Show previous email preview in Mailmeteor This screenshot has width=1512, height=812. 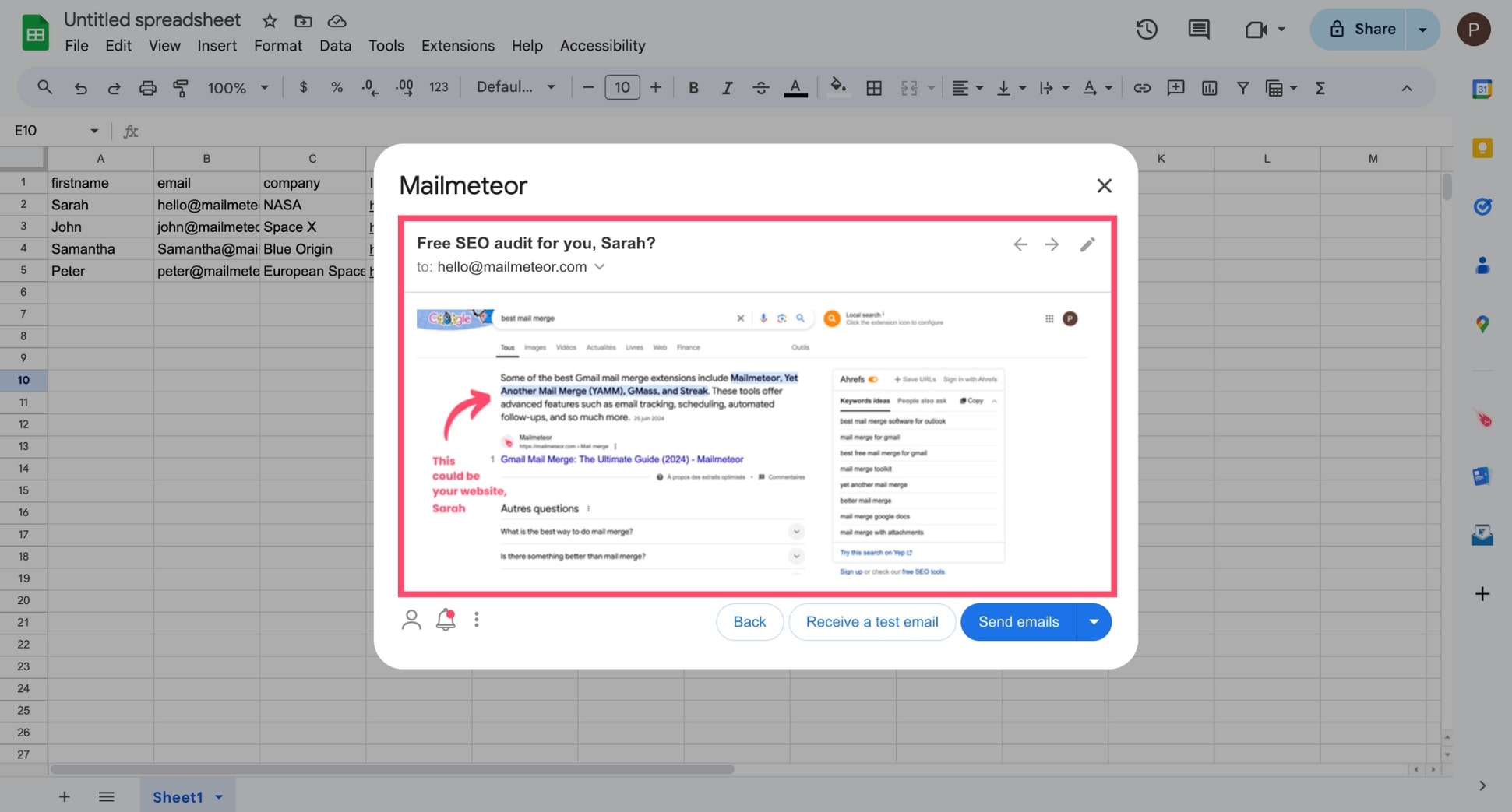point(1020,244)
